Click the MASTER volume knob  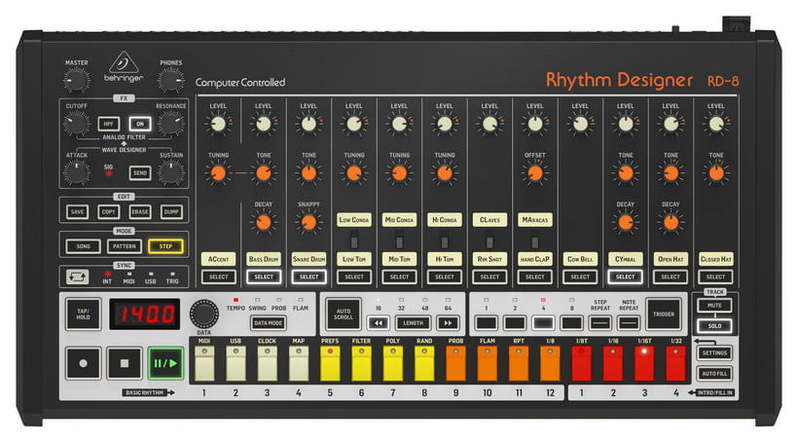(x=76, y=80)
